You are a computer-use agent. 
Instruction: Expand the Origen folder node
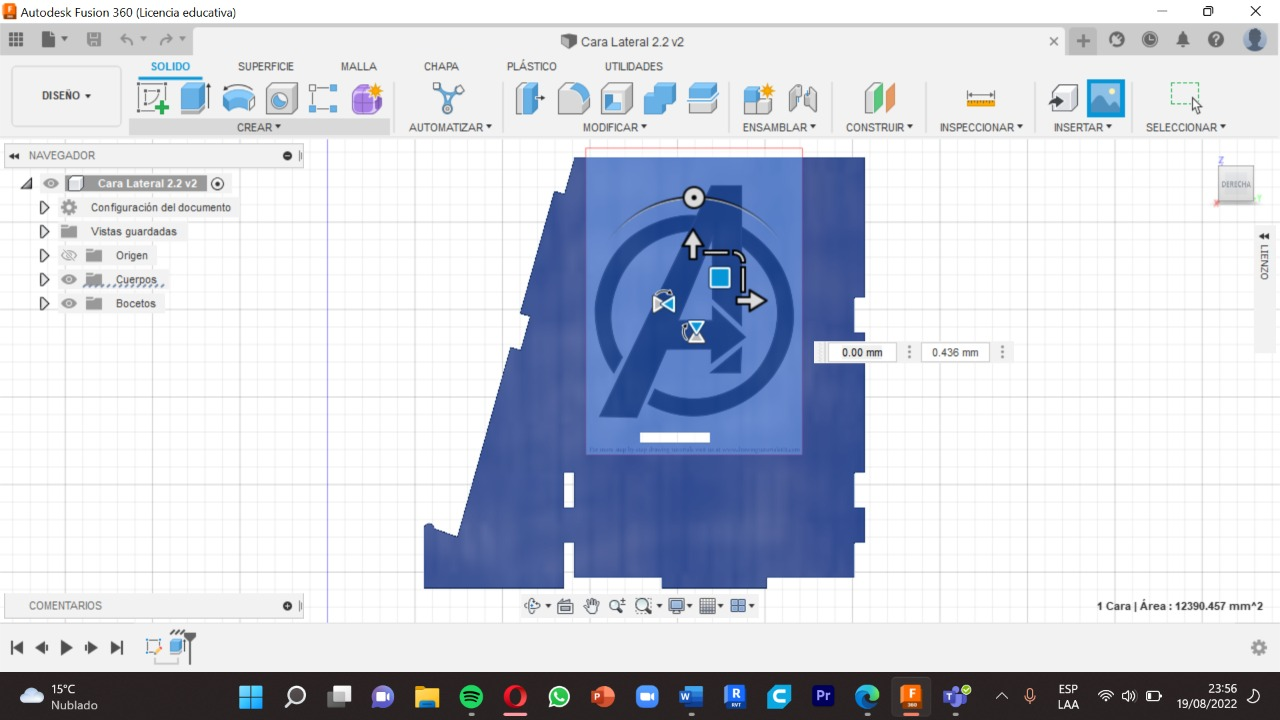pos(44,255)
